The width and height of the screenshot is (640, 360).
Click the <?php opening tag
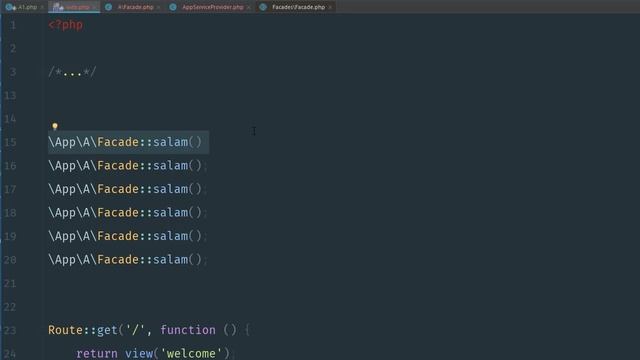[x=65, y=25]
